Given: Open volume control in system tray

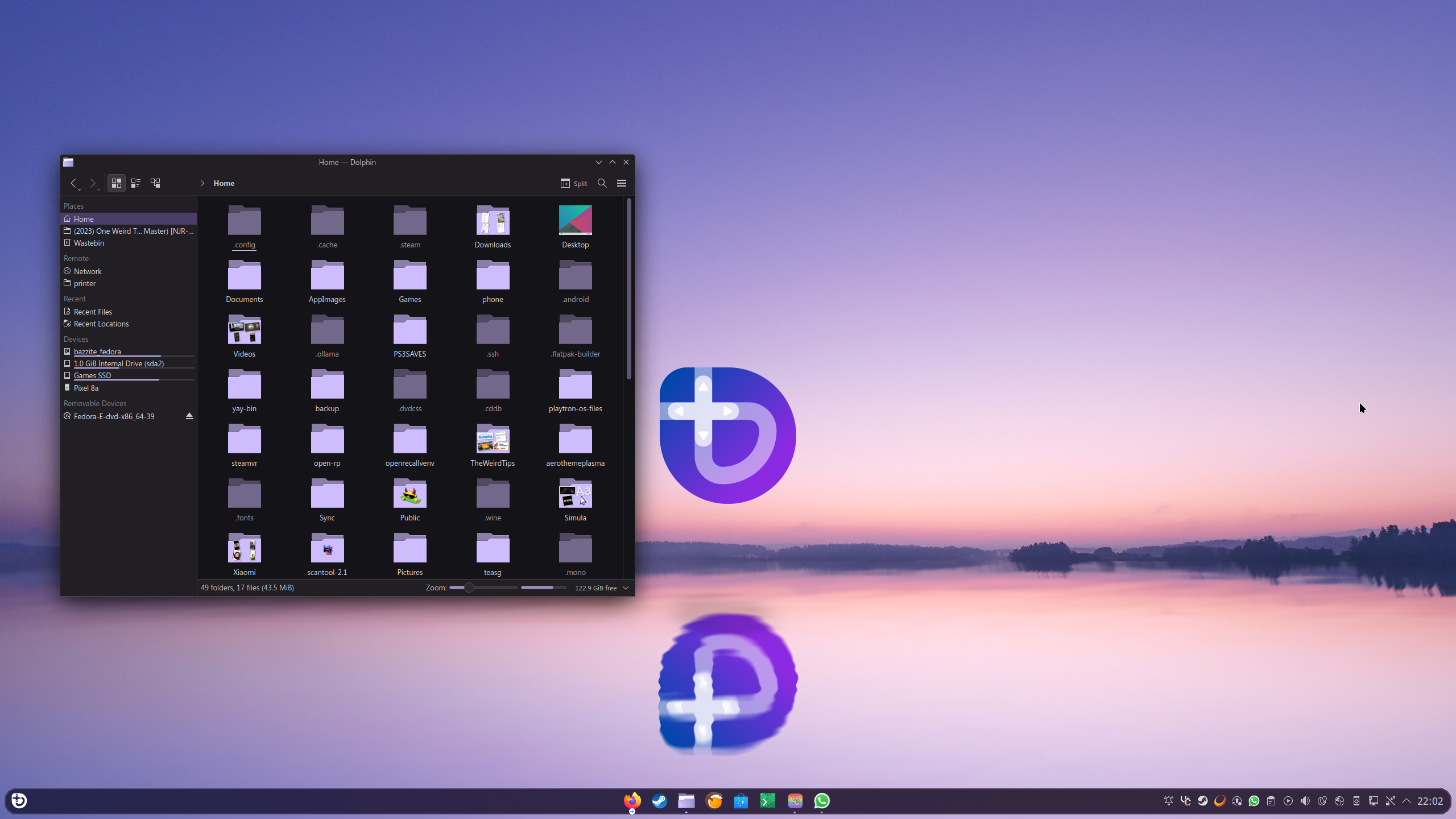Looking at the screenshot, I should point(1305,801).
